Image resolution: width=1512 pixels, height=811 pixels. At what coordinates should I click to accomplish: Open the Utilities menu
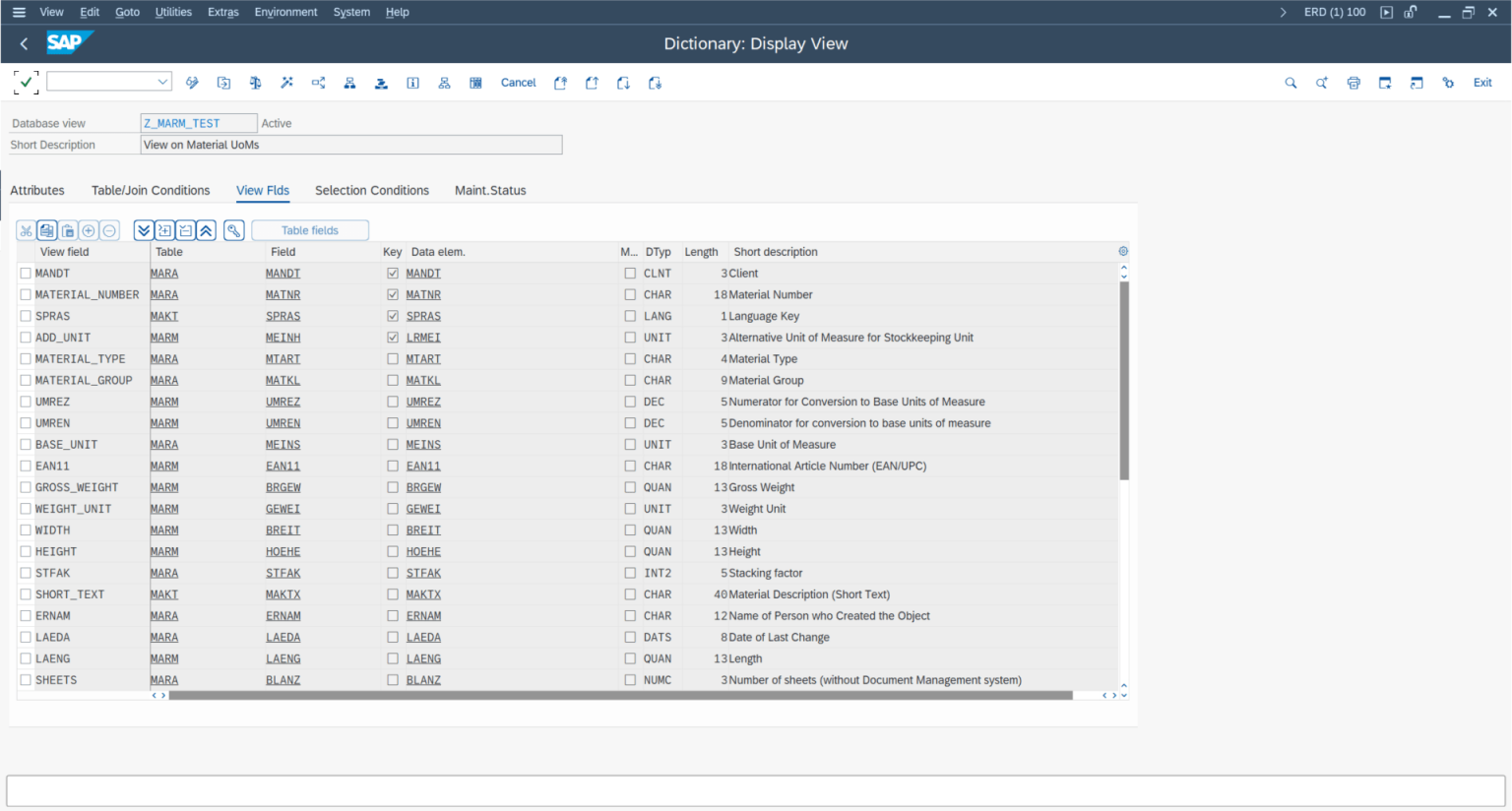pos(173,12)
